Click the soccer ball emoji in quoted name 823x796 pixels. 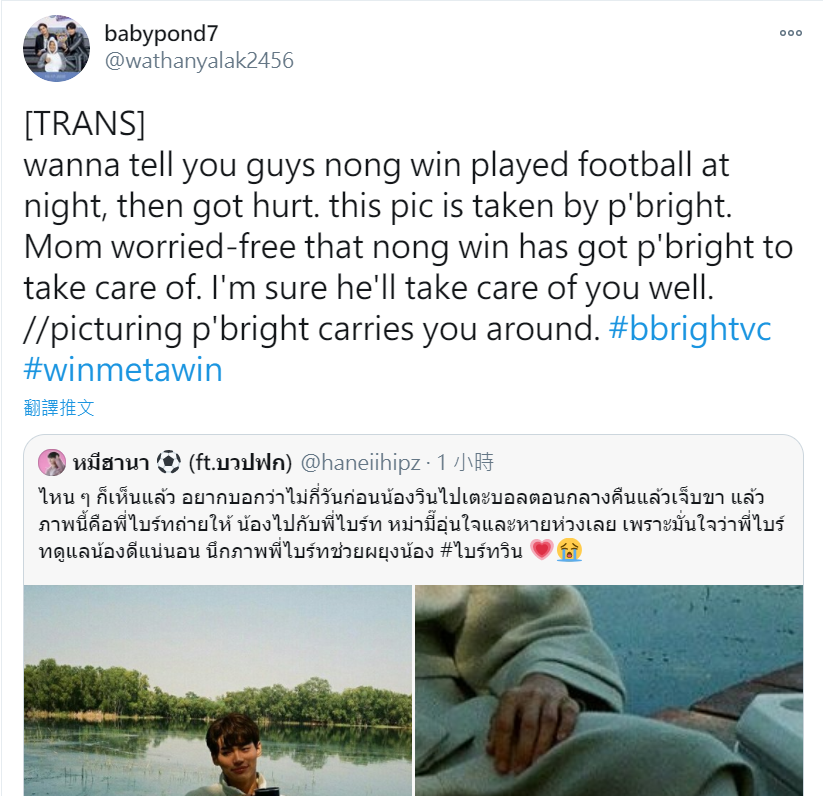(168, 462)
